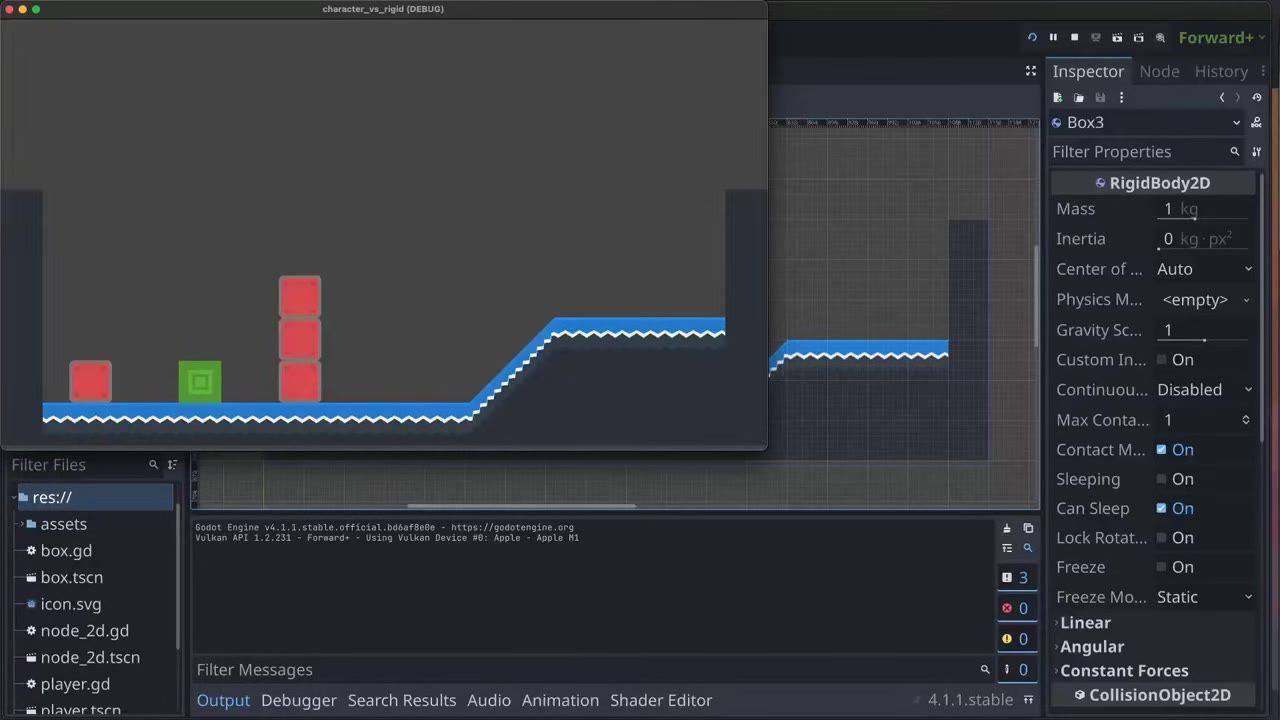Open the Shader Editor bottom panel
Image resolution: width=1280 pixels, height=720 pixels.
(x=661, y=700)
